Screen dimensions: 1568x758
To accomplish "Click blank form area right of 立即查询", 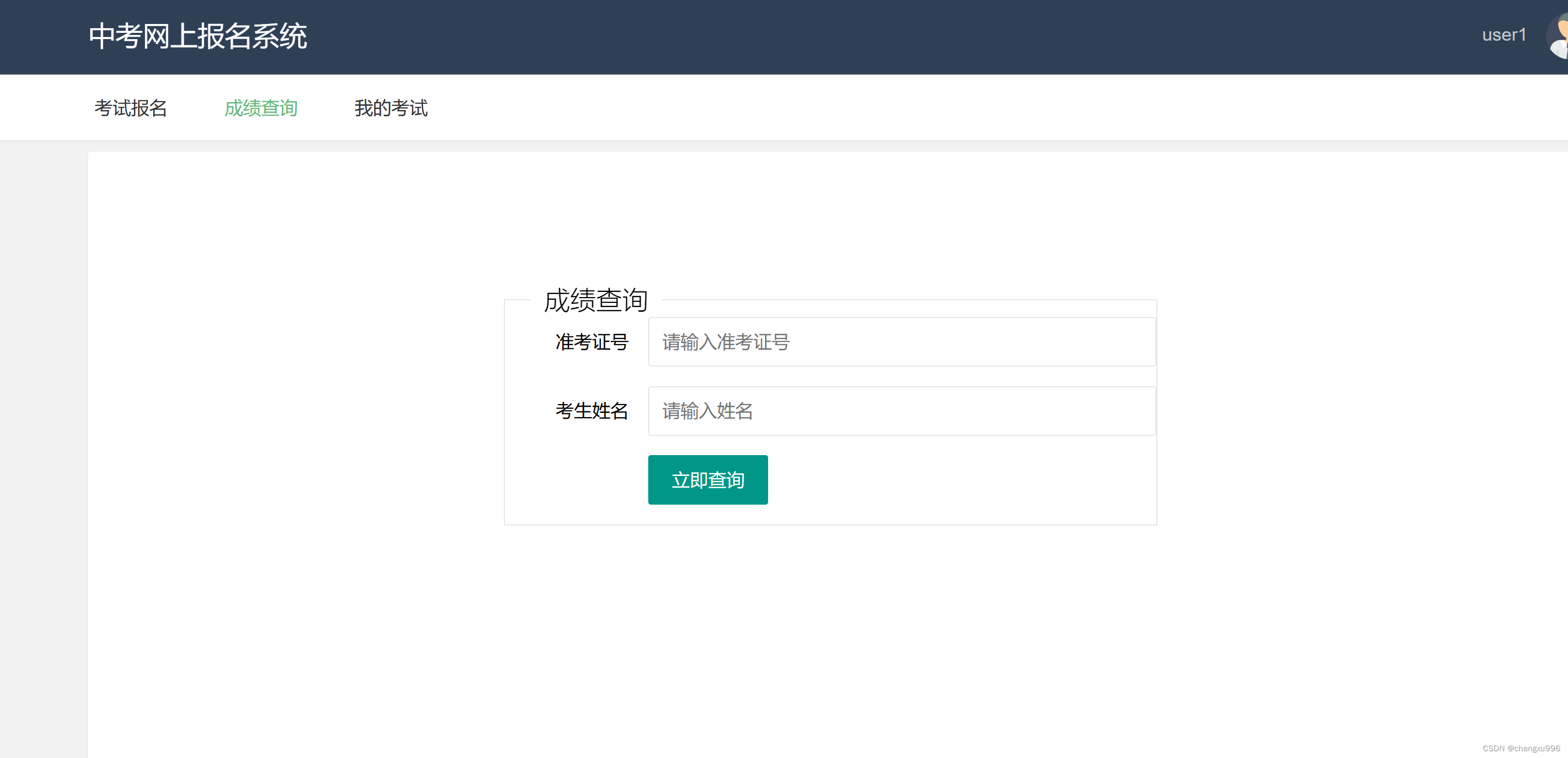I will pos(962,480).
